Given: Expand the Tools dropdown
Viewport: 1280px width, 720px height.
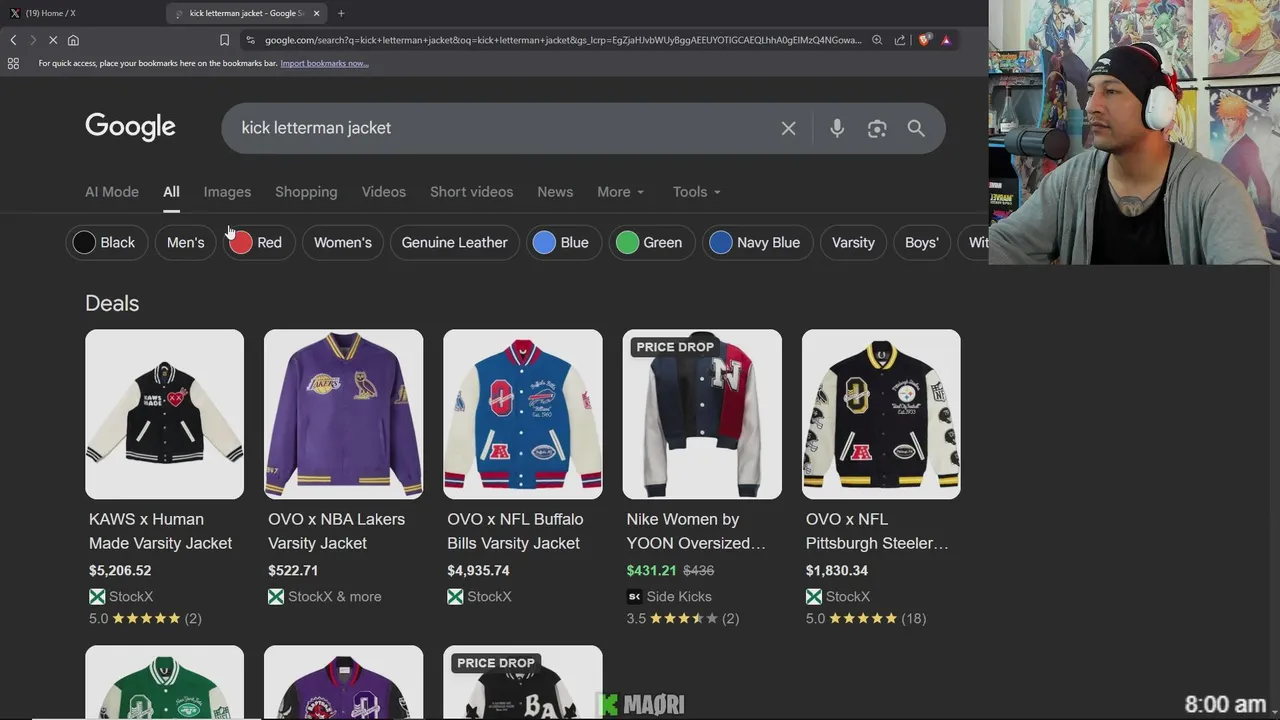Looking at the screenshot, I should tap(697, 192).
